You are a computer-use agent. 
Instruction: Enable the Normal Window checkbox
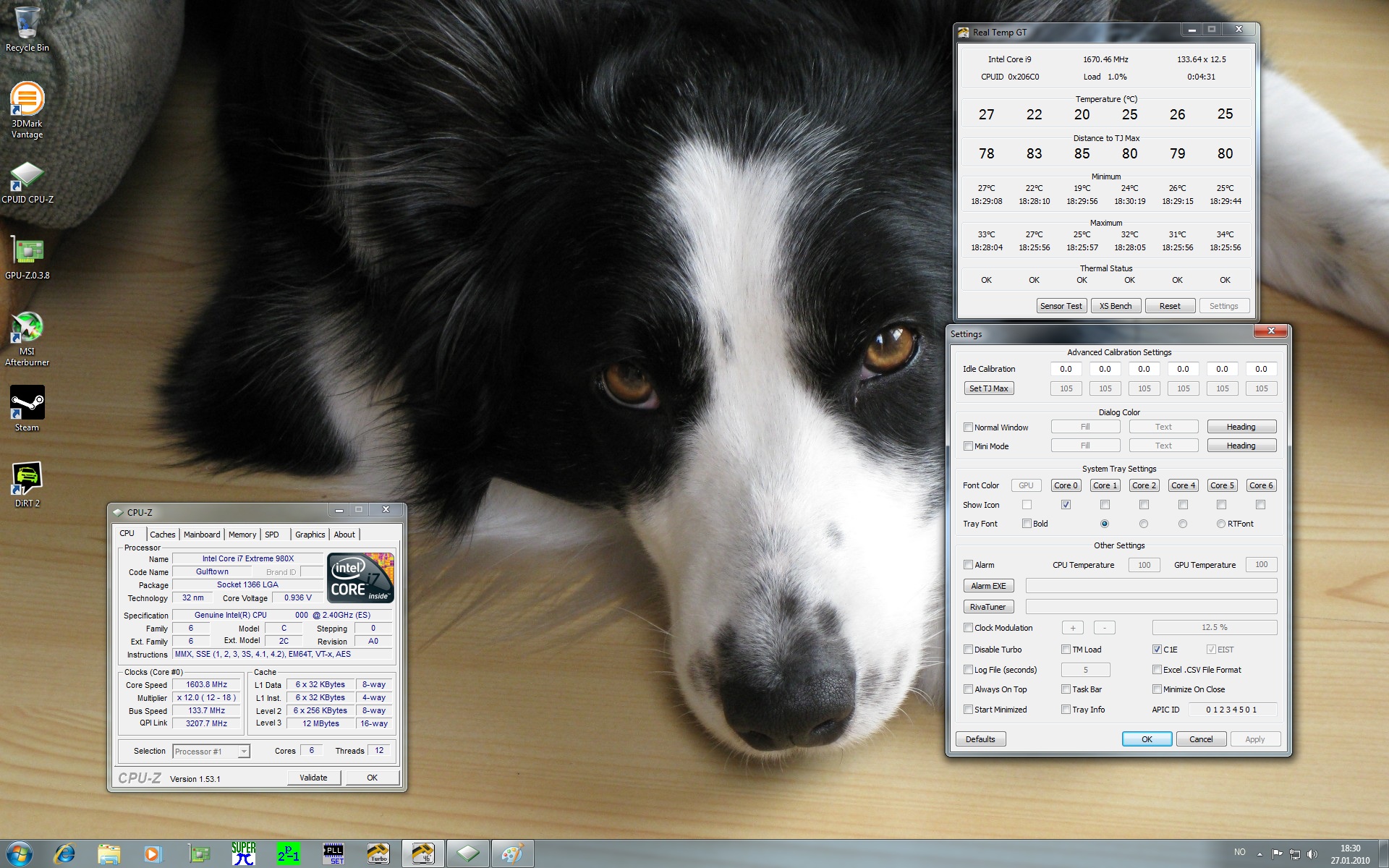point(968,427)
